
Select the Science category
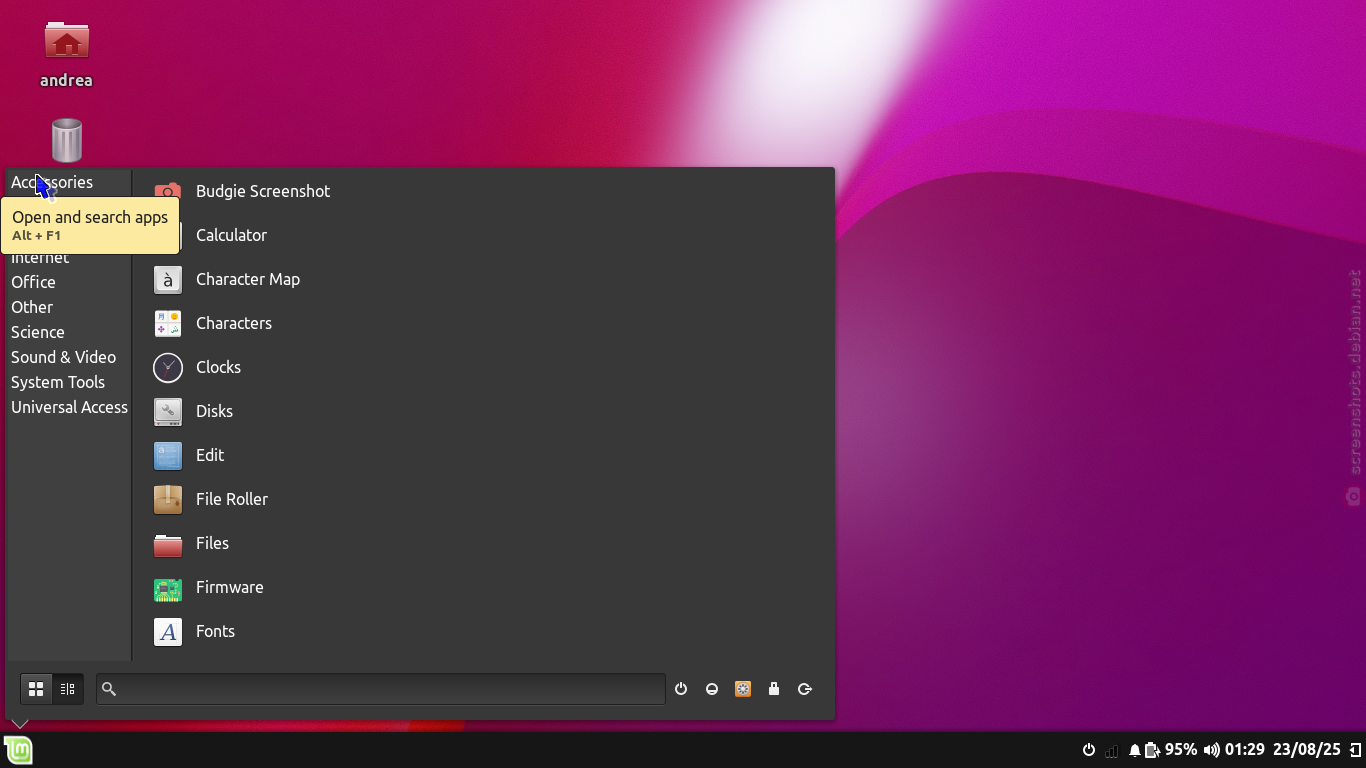click(68, 332)
